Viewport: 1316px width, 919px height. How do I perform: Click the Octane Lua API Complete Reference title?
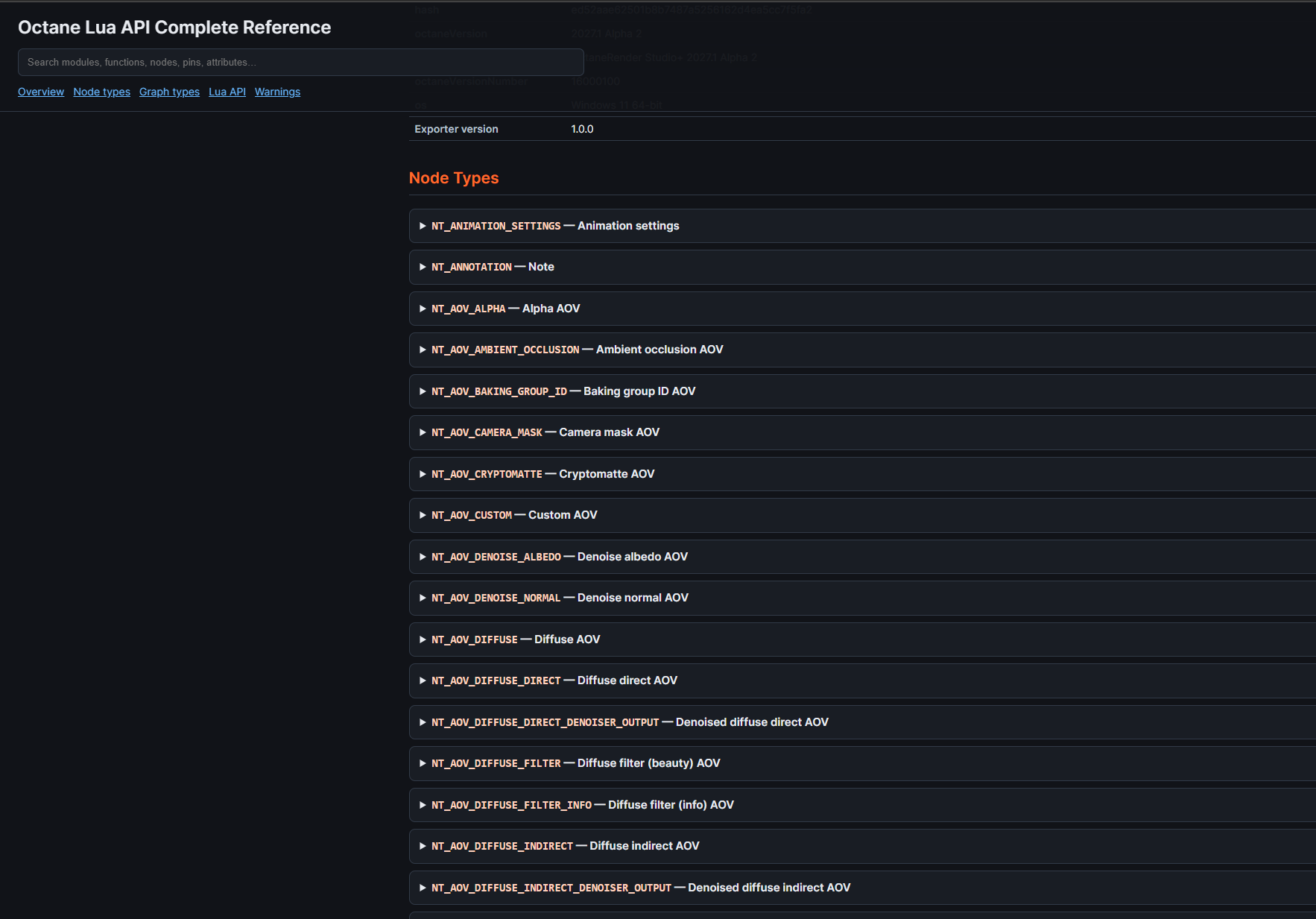(174, 28)
